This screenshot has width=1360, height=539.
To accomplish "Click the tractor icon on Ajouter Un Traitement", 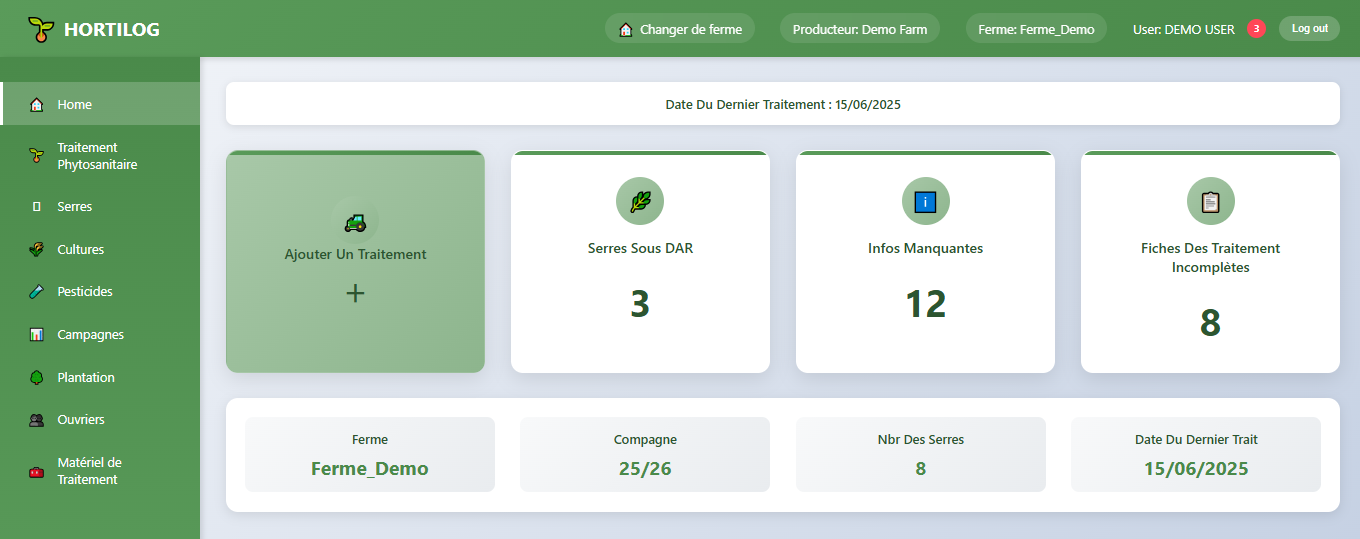I will coord(355,222).
